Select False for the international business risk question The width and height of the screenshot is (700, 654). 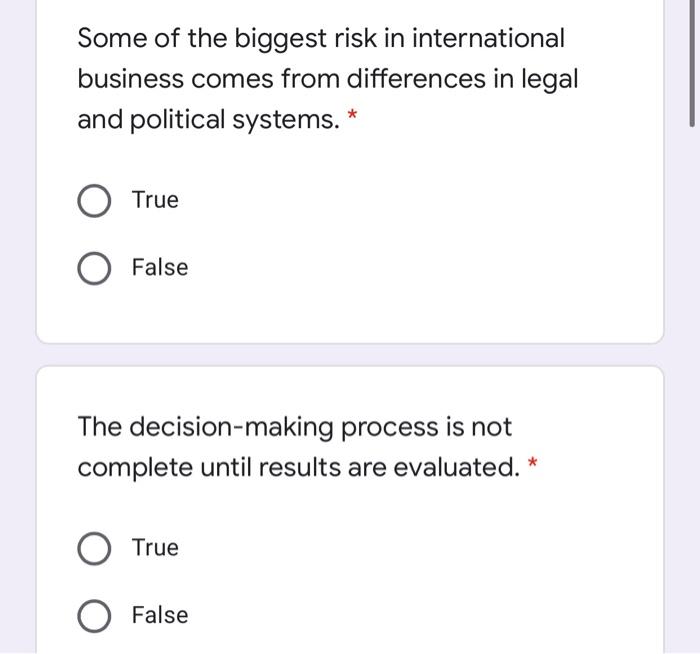(94, 269)
